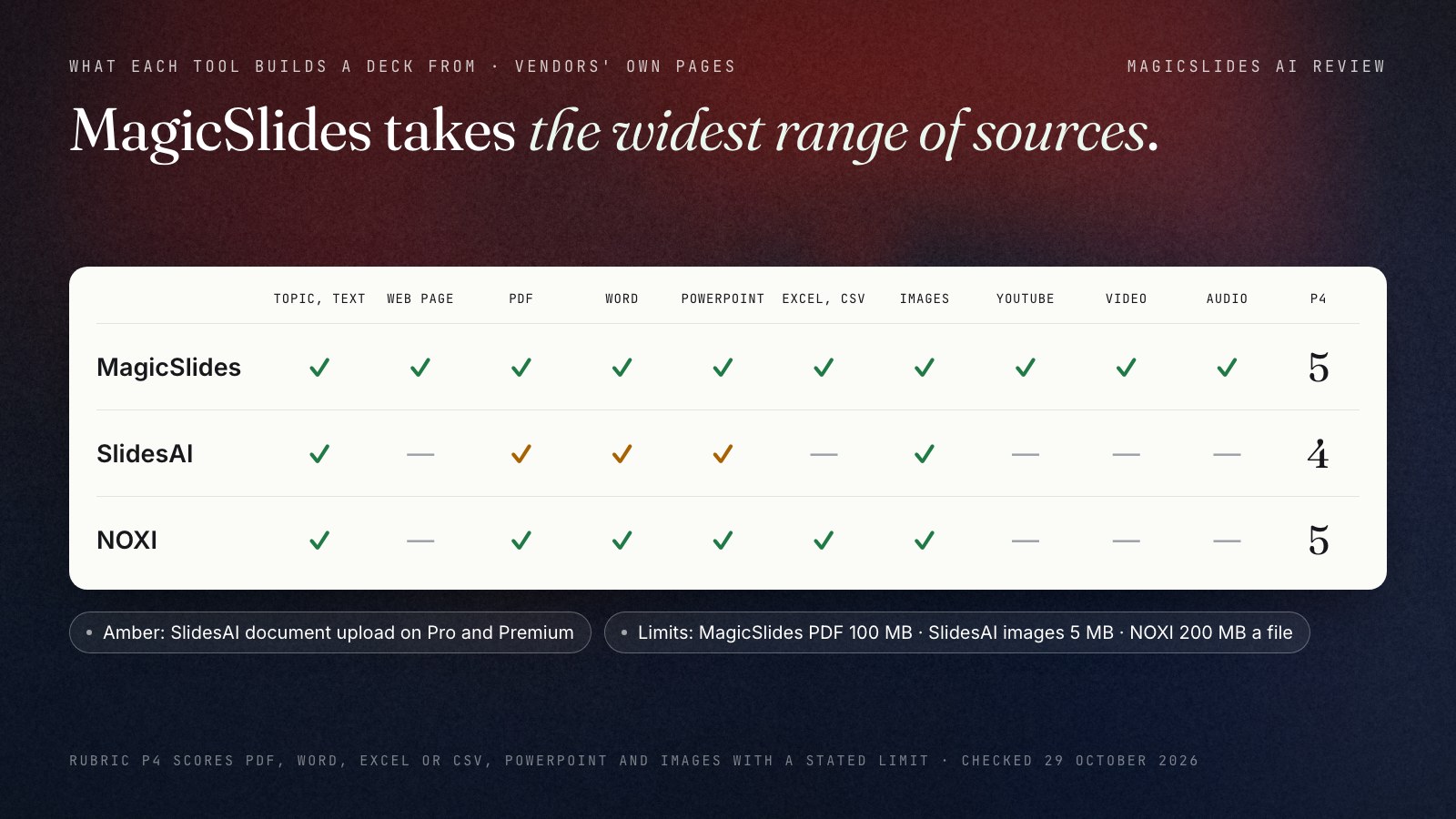Click SlidesAI Images check mark
The width and height of the screenshot is (1456, 819).
pos(925,454)
